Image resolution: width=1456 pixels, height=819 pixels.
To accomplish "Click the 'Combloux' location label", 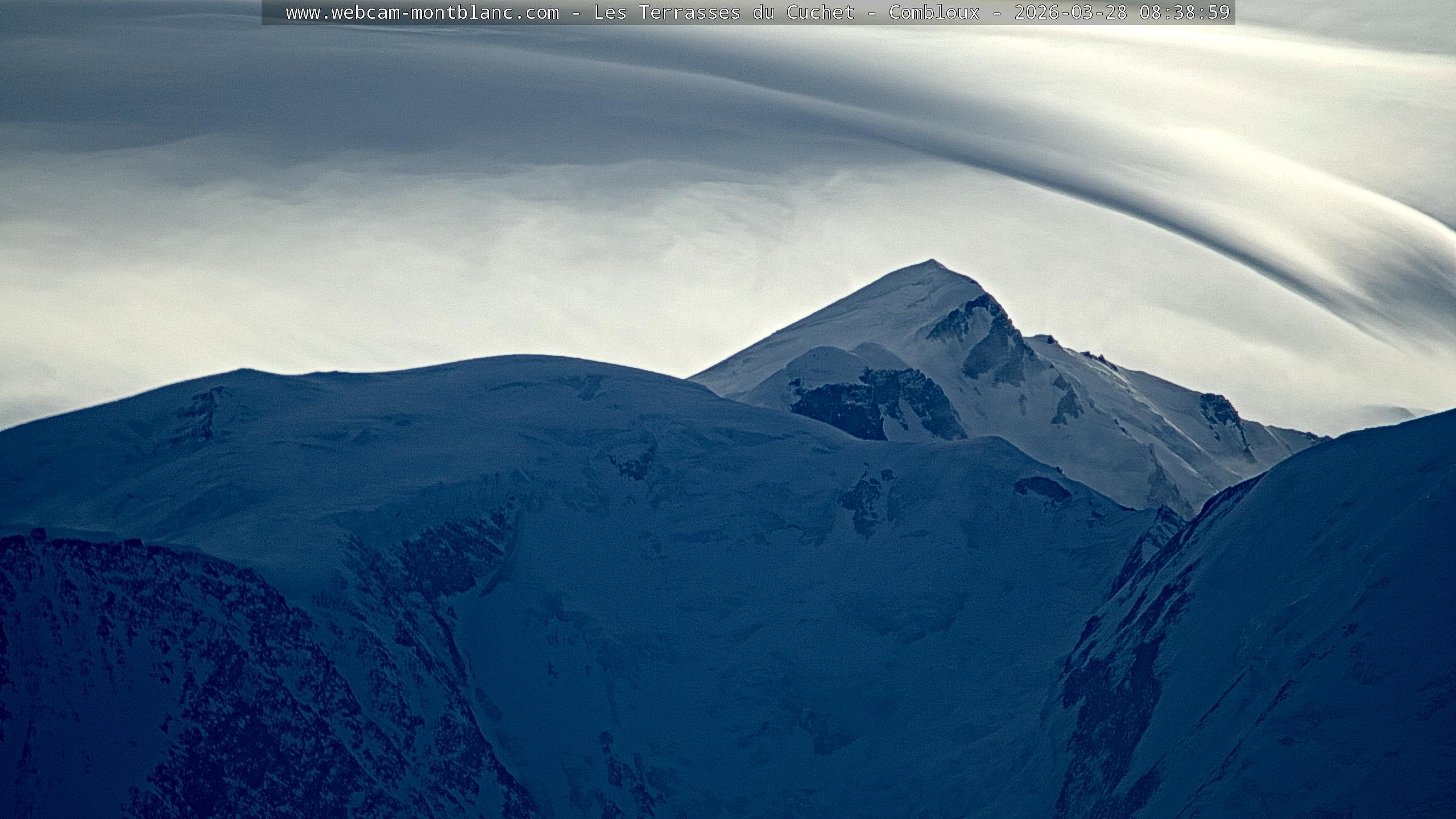I will (x=934, y=13).
